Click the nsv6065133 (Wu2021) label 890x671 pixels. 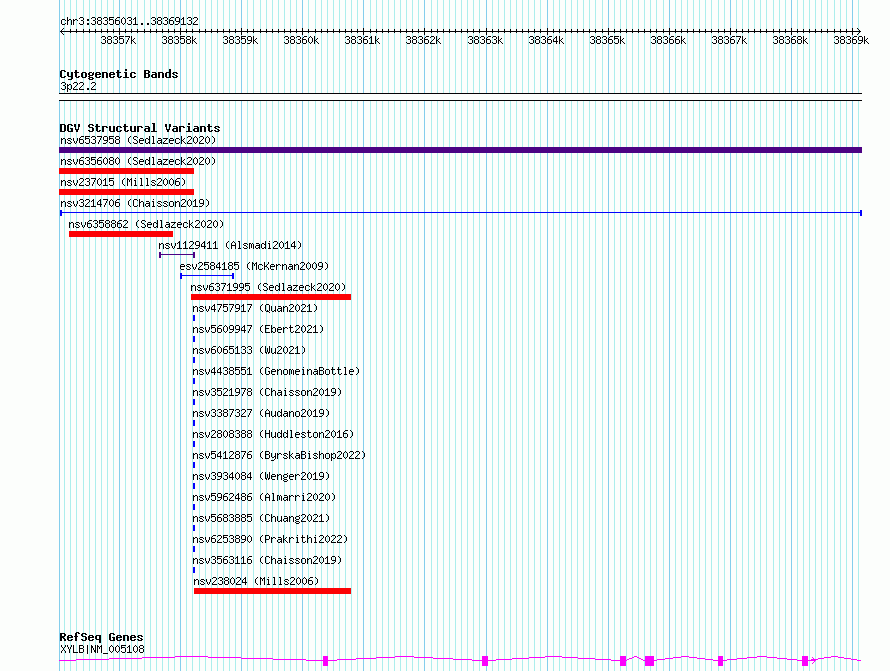(x=249, y=350)
